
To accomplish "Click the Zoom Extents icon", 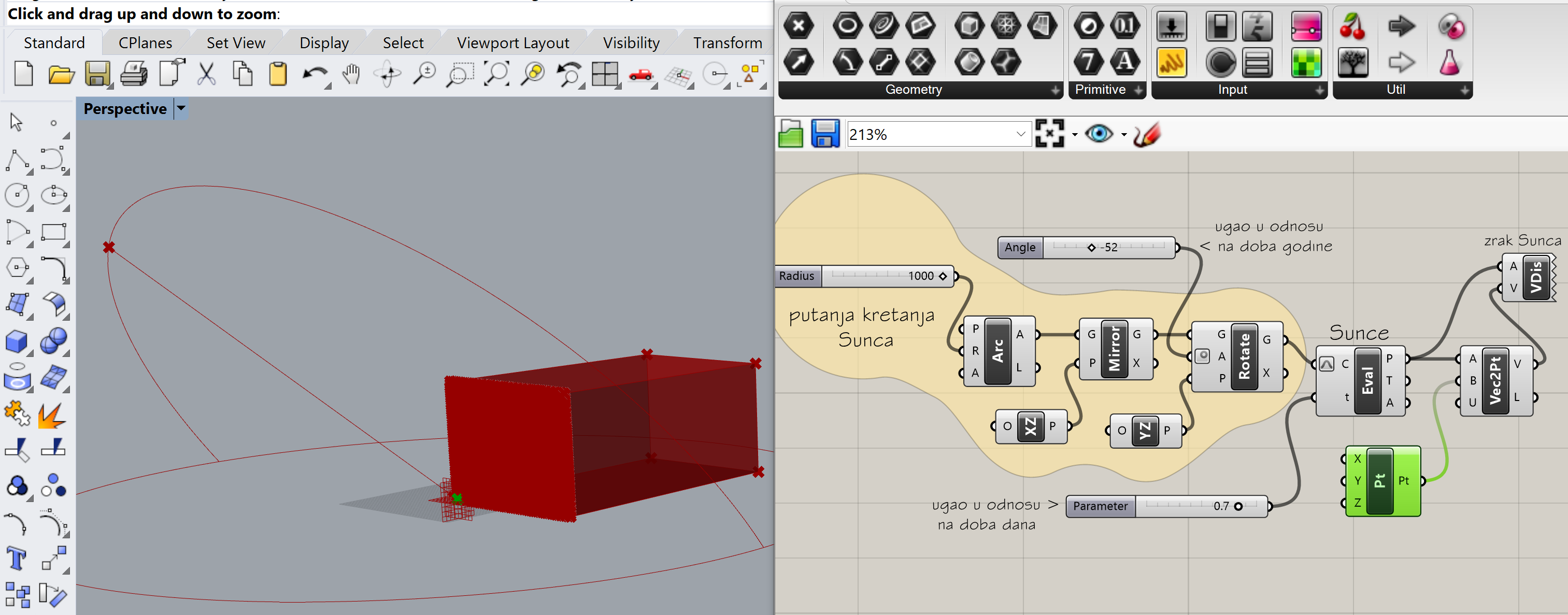I will 497,74.
